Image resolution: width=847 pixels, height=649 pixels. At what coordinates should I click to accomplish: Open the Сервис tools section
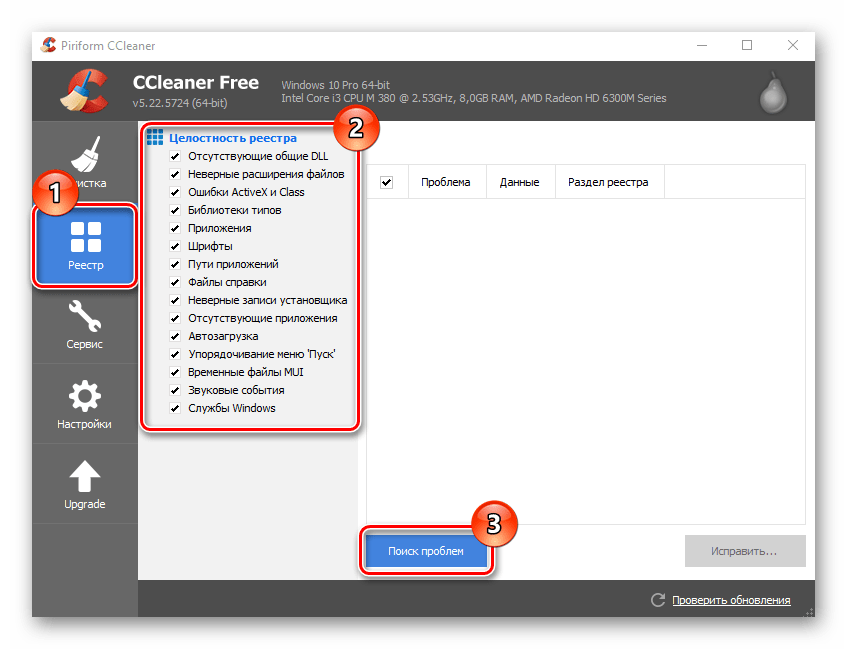click(x=85, y=324)
